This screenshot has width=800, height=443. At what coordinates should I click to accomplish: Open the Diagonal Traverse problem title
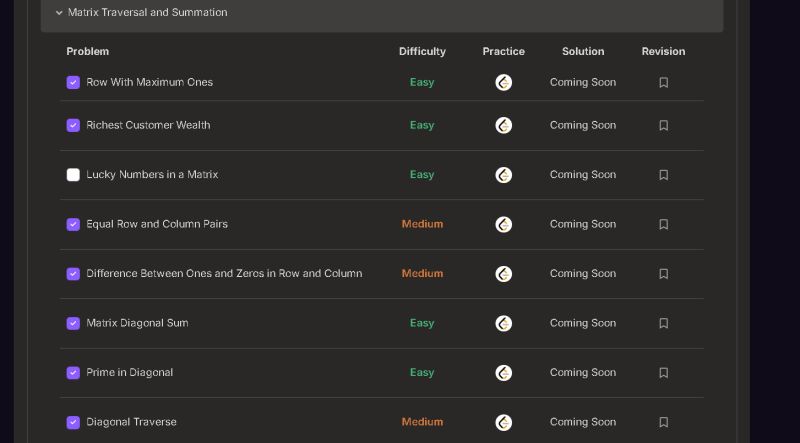131,422
